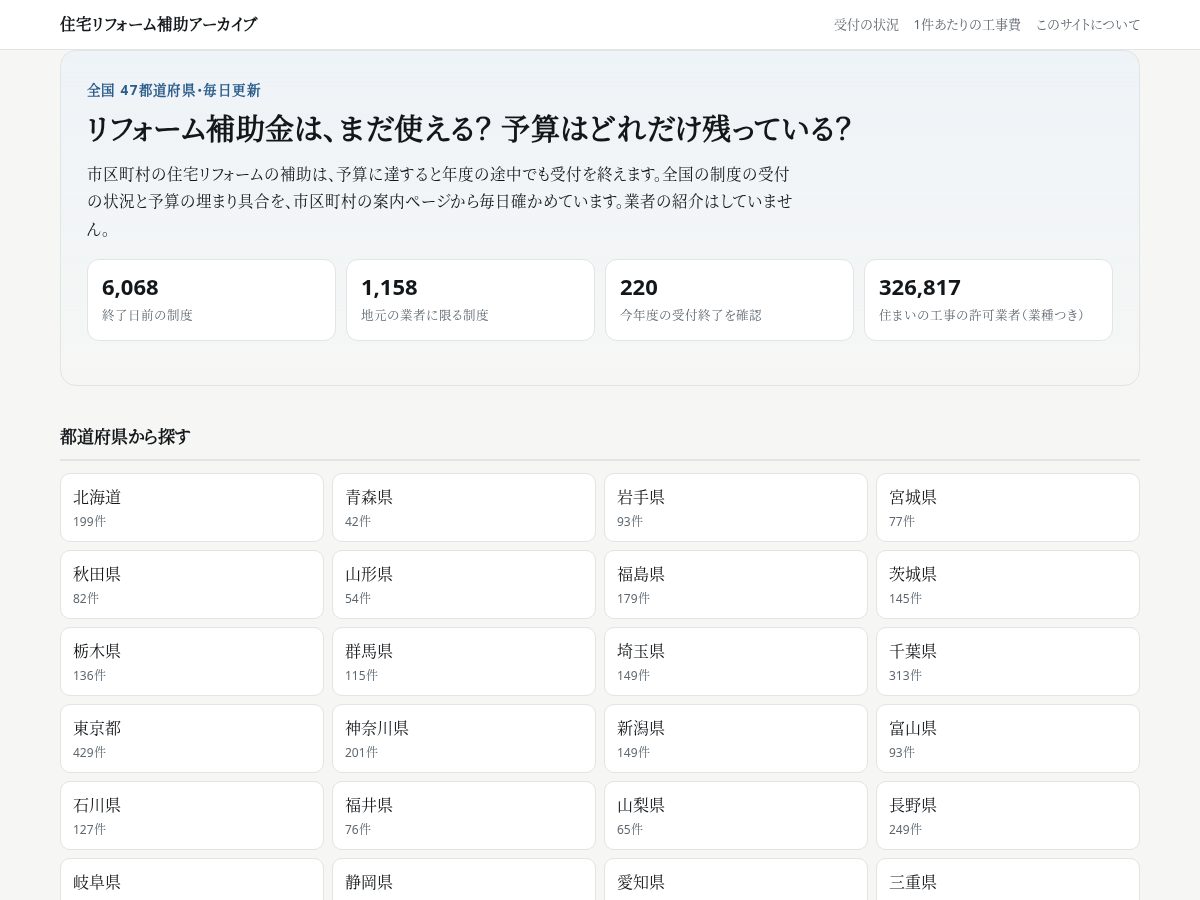Choose 栃木県 from the prefecture list
Viewport: 1200px width, 900px height.
click(x=192, y=661)
